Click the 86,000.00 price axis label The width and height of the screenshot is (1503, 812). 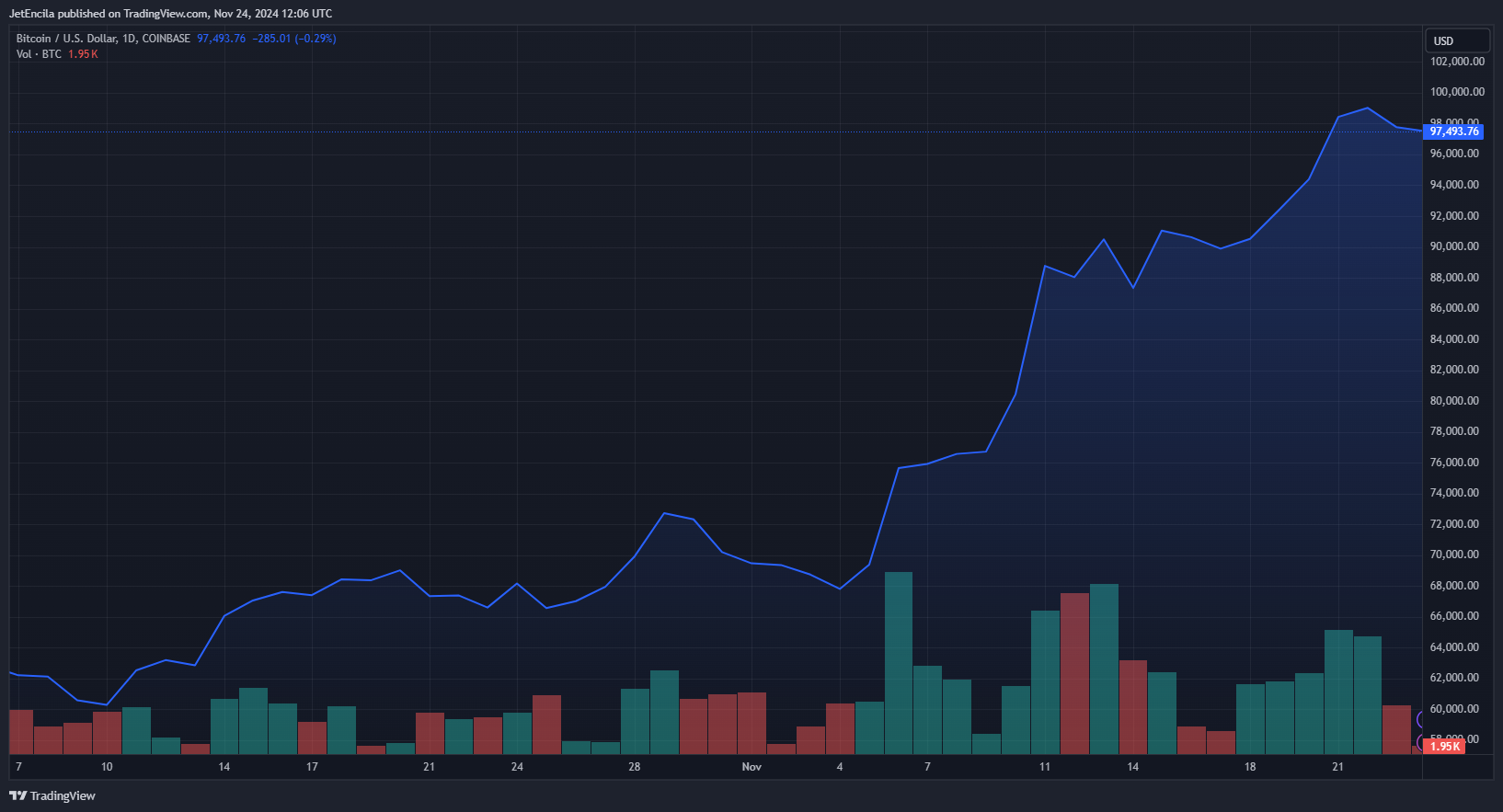(x=1454, y=308)
